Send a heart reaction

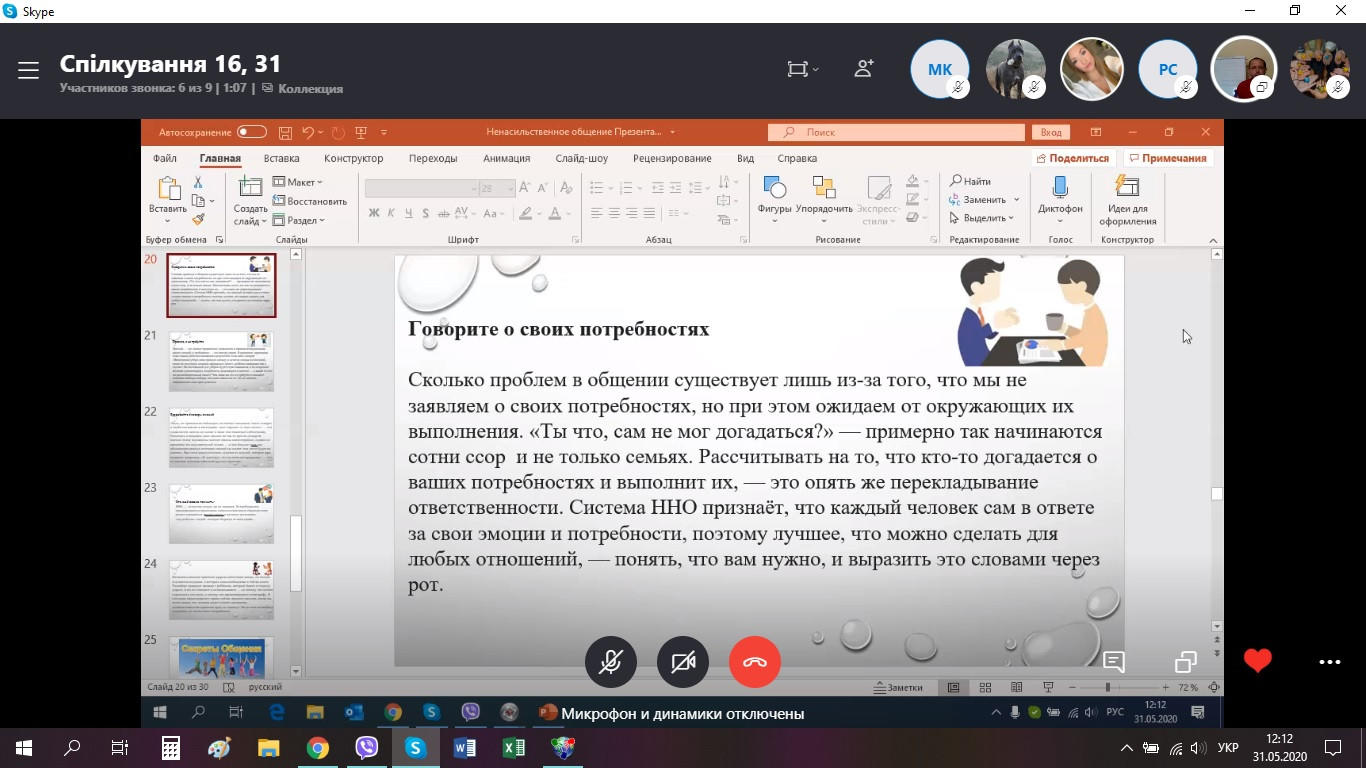1257,661
